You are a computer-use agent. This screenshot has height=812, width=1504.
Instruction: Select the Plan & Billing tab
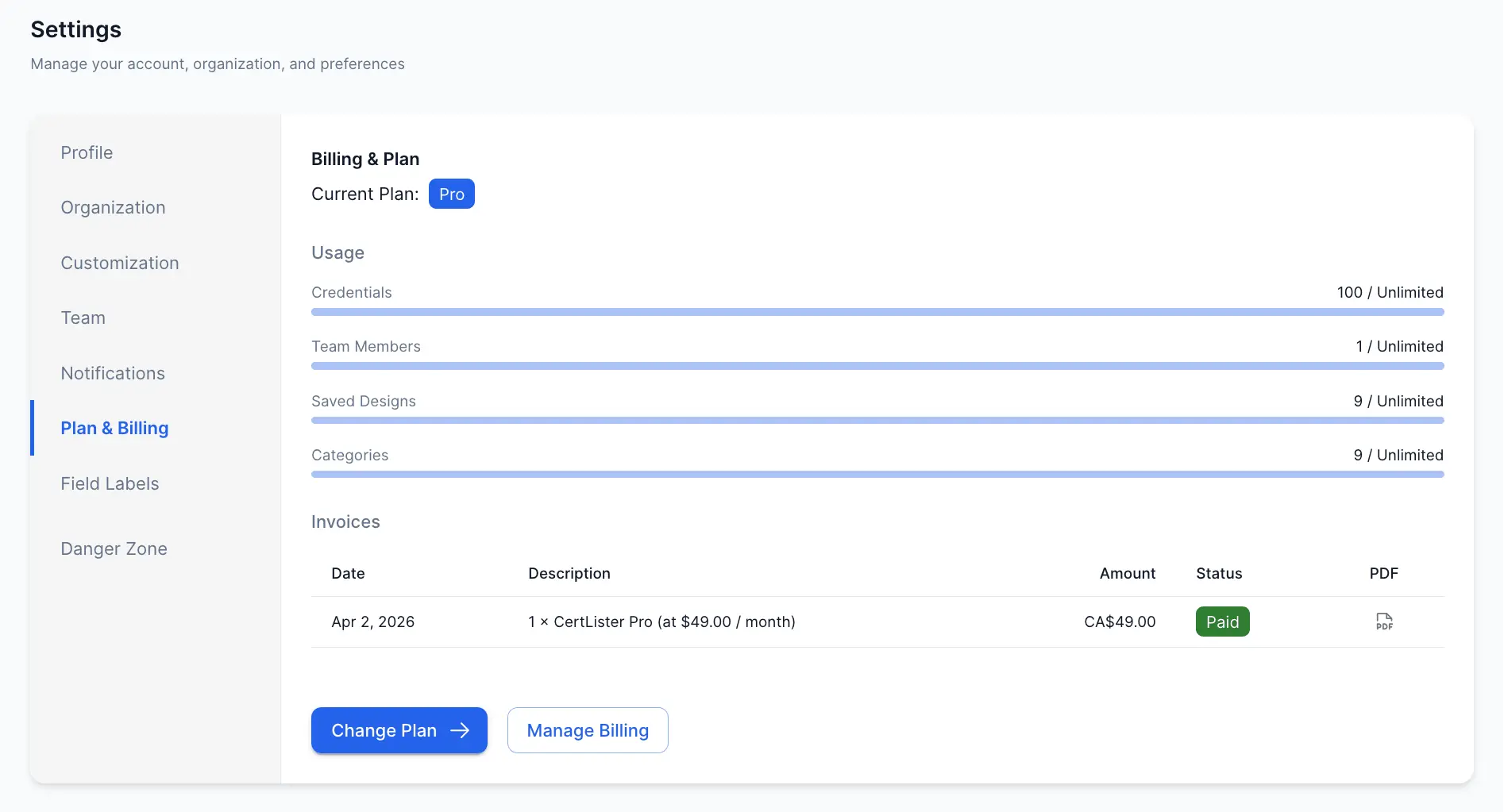click(x=114, y=428)
